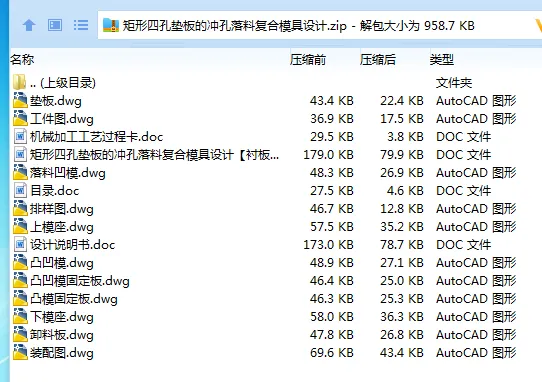Click the 78.7 KB compressed size cell
The image size is (542, 382).
pos(402,244)
